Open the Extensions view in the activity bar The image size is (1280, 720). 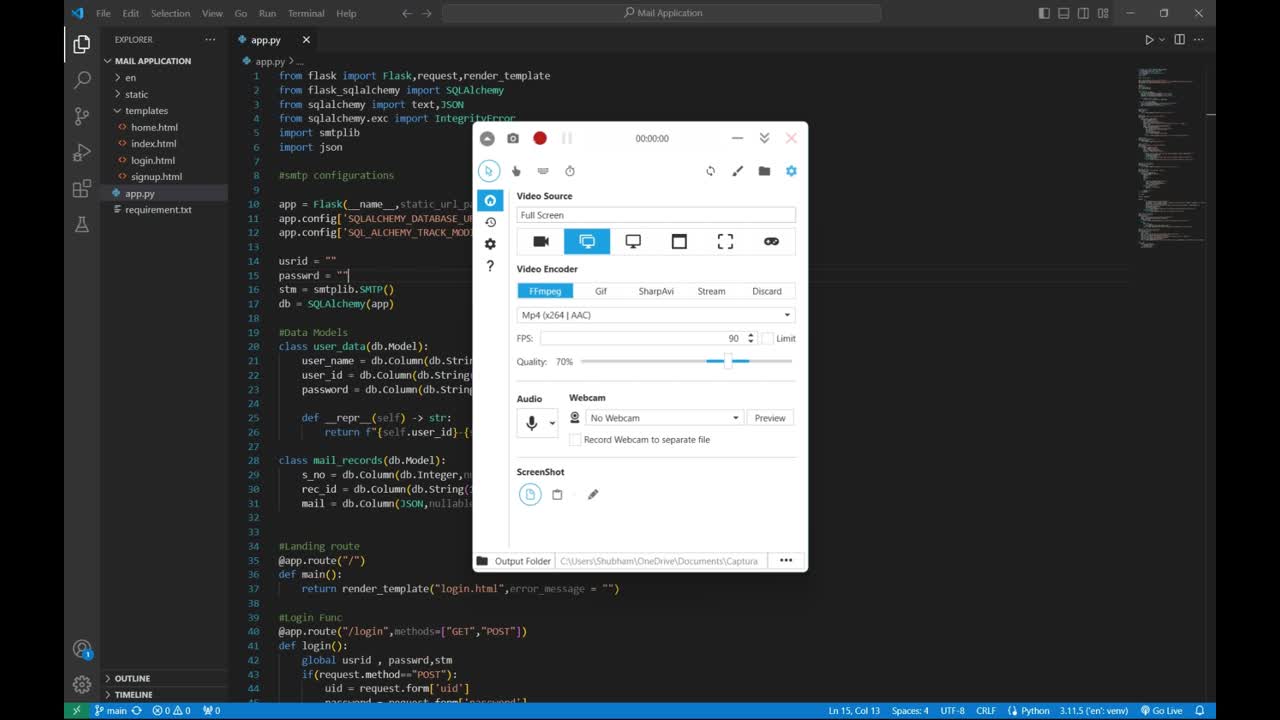click(x=82, y=189)
